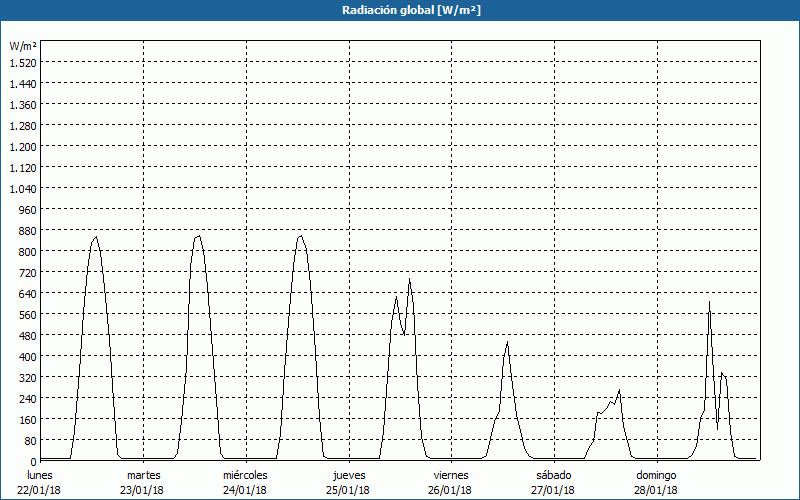Click the miércoles day label
800x500 pixels.
pyautogui.click(x=245, y=475)
